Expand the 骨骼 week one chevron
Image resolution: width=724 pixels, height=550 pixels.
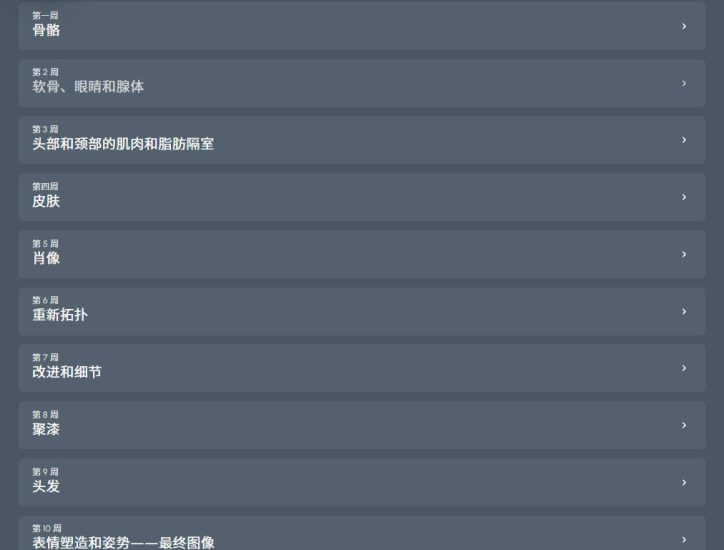pos(684,26)
